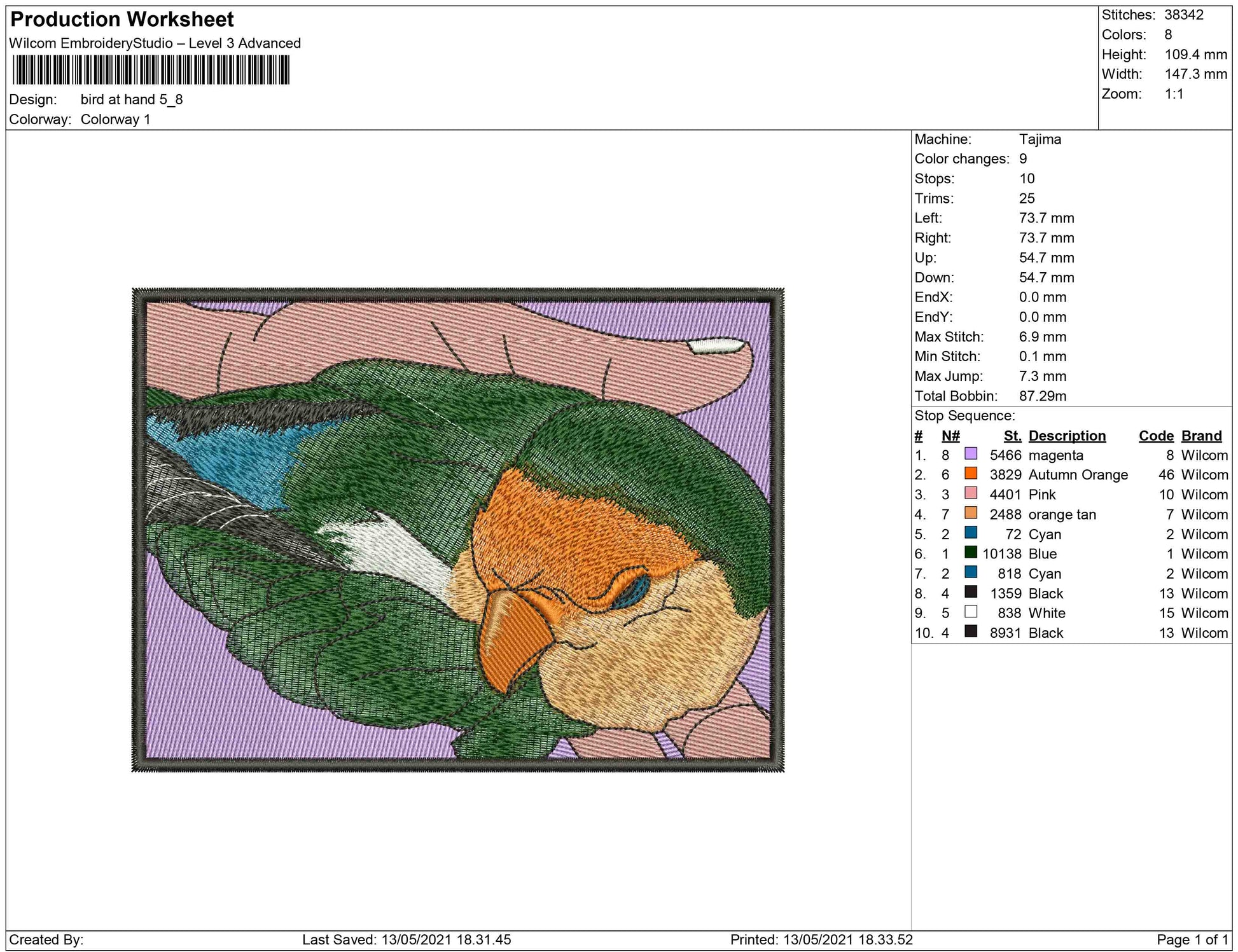1238x952 pixels.
Task: Click the Code column header
Action: click(1156, 436)
